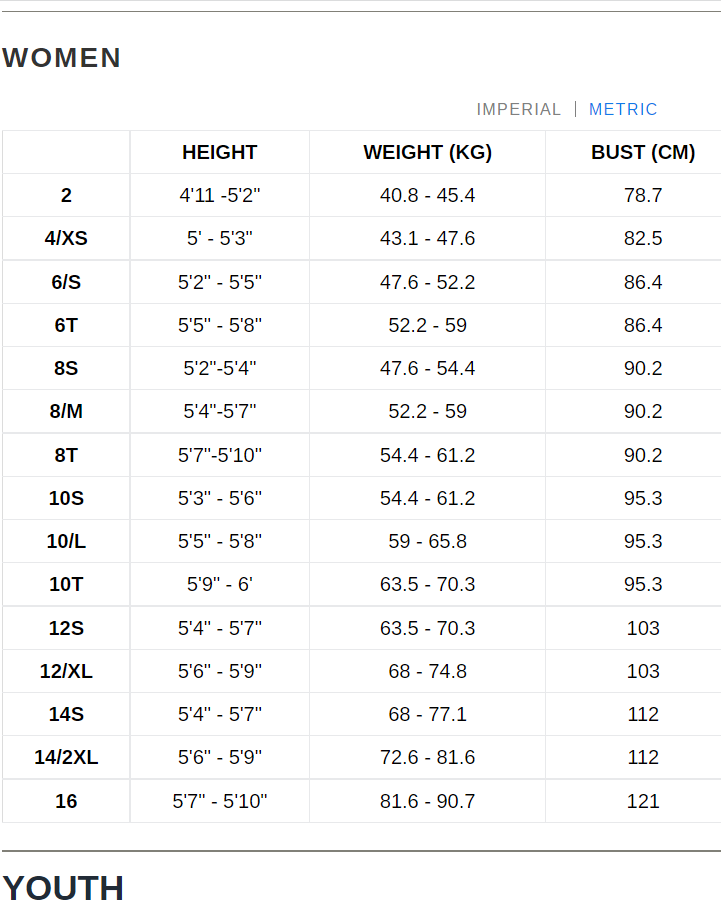Click the 12/XL size row label
The image size is (721, 901).
66,671
